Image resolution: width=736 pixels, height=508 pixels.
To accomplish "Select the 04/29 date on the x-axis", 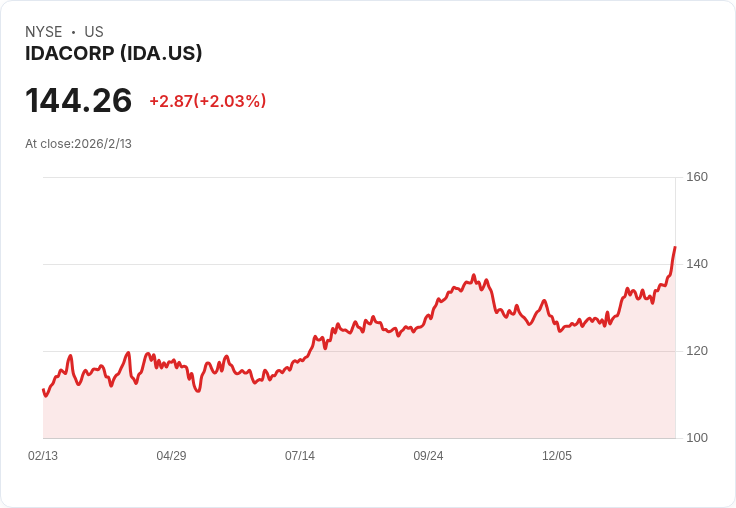I will (171, 456).
